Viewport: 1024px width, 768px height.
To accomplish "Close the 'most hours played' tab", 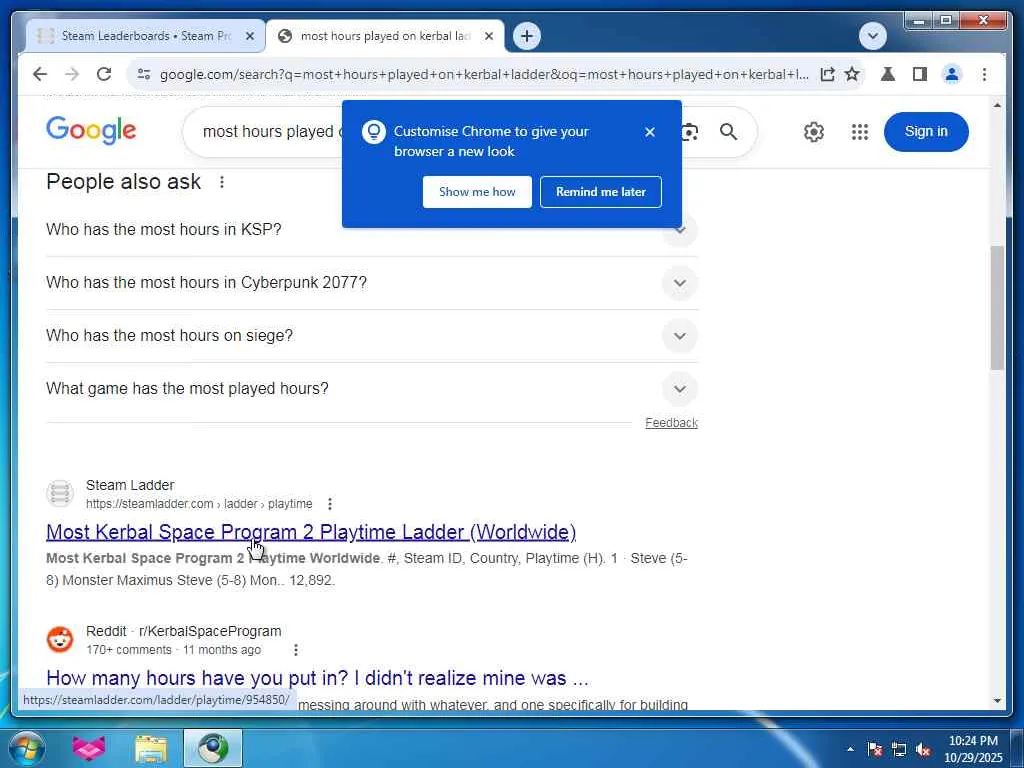I will point(488,37).
